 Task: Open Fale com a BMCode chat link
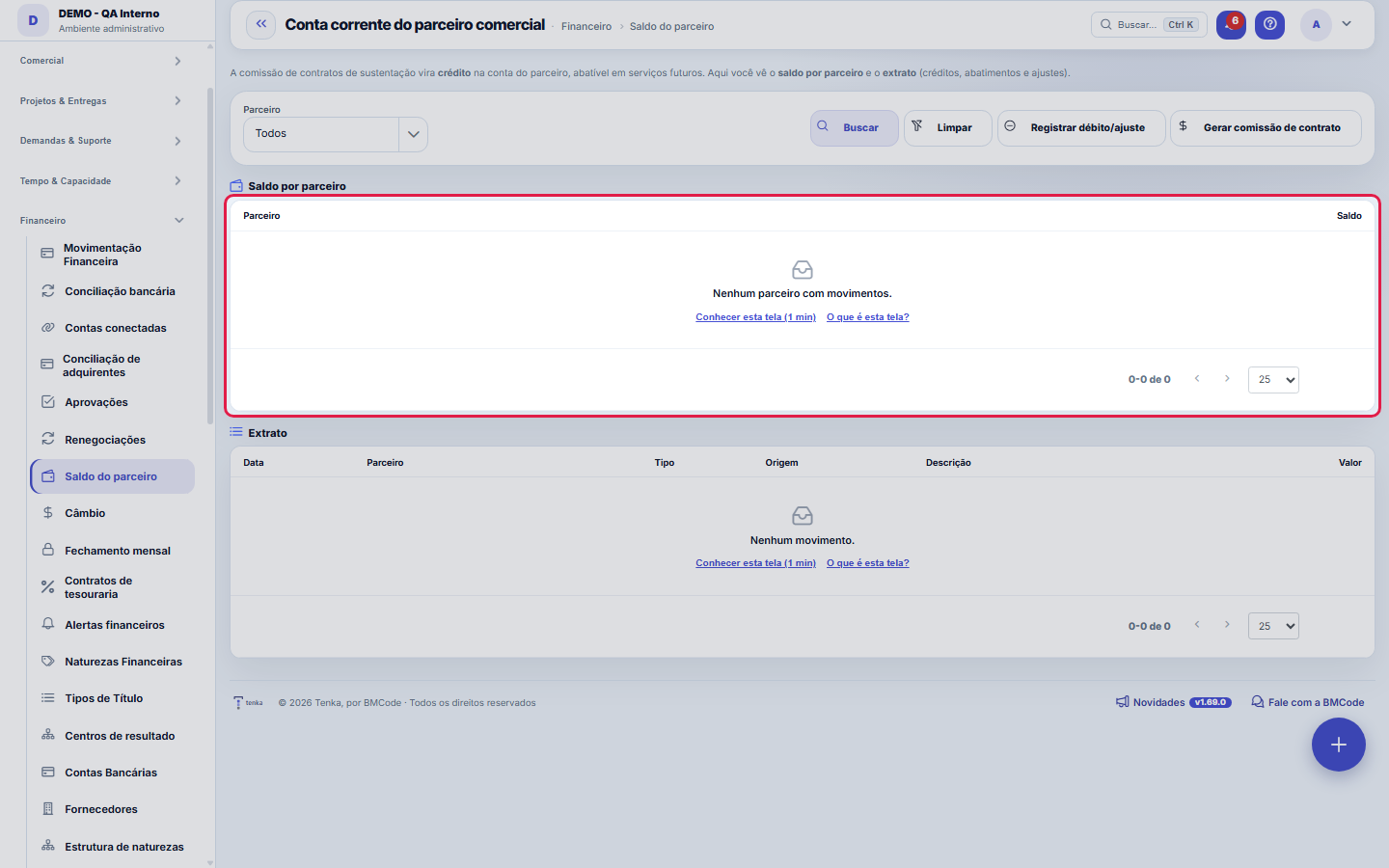(x=1308, y=702)
